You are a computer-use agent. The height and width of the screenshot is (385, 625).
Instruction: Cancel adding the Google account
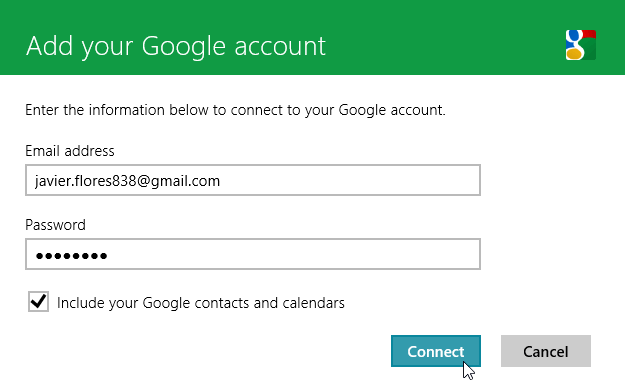click(546, 351)
